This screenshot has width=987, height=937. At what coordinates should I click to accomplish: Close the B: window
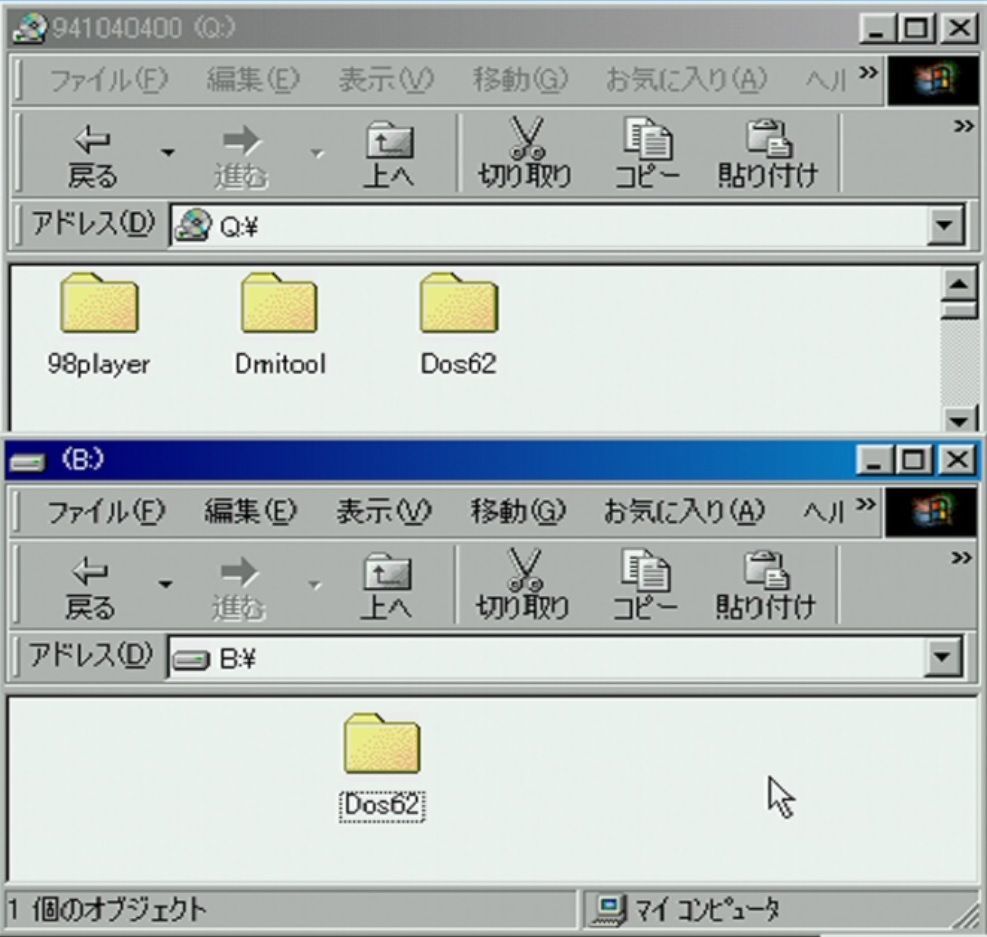(957, 460)
